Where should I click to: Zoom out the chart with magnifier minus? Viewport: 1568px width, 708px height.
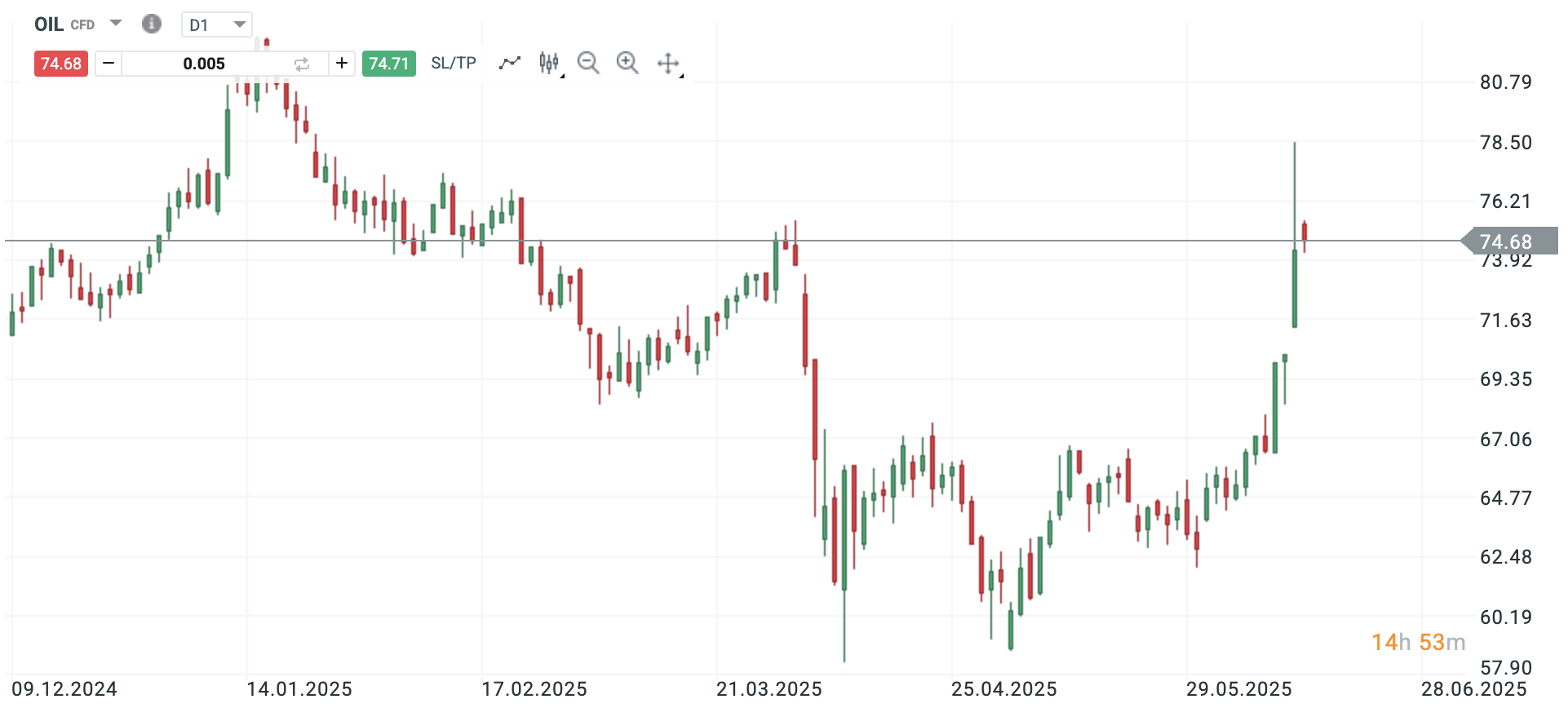pyautogui.click(x=588, y=64)
